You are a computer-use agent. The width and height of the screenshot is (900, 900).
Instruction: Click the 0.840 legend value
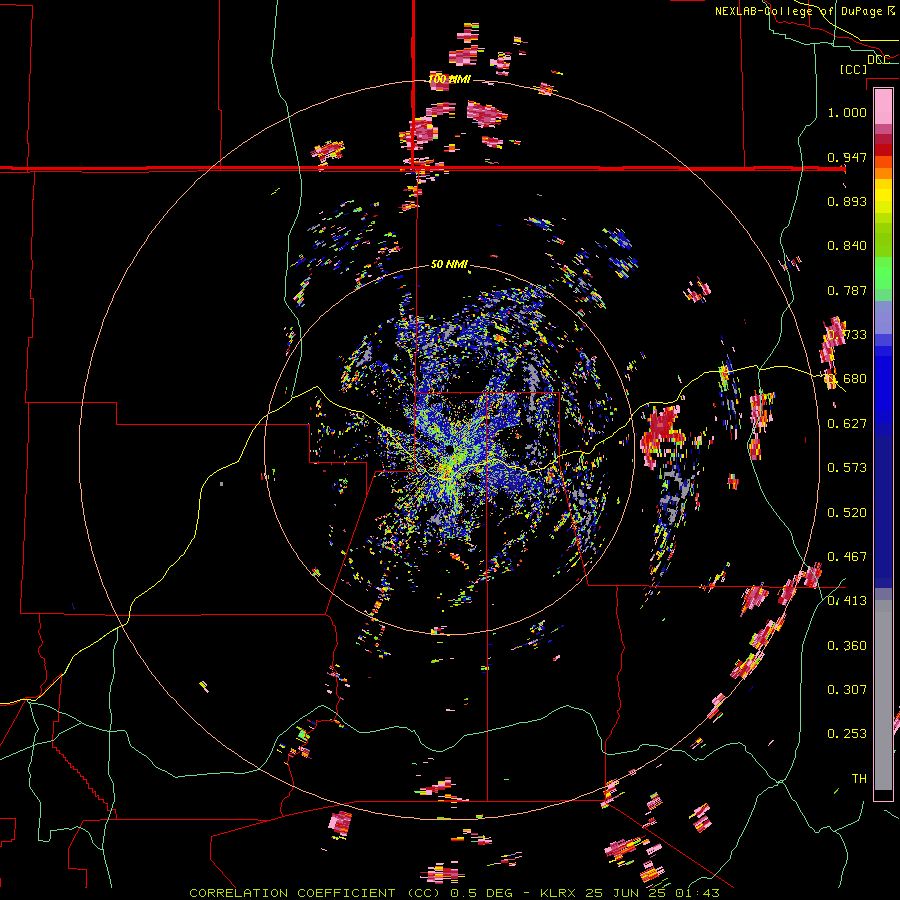click(x=847, y=246)
